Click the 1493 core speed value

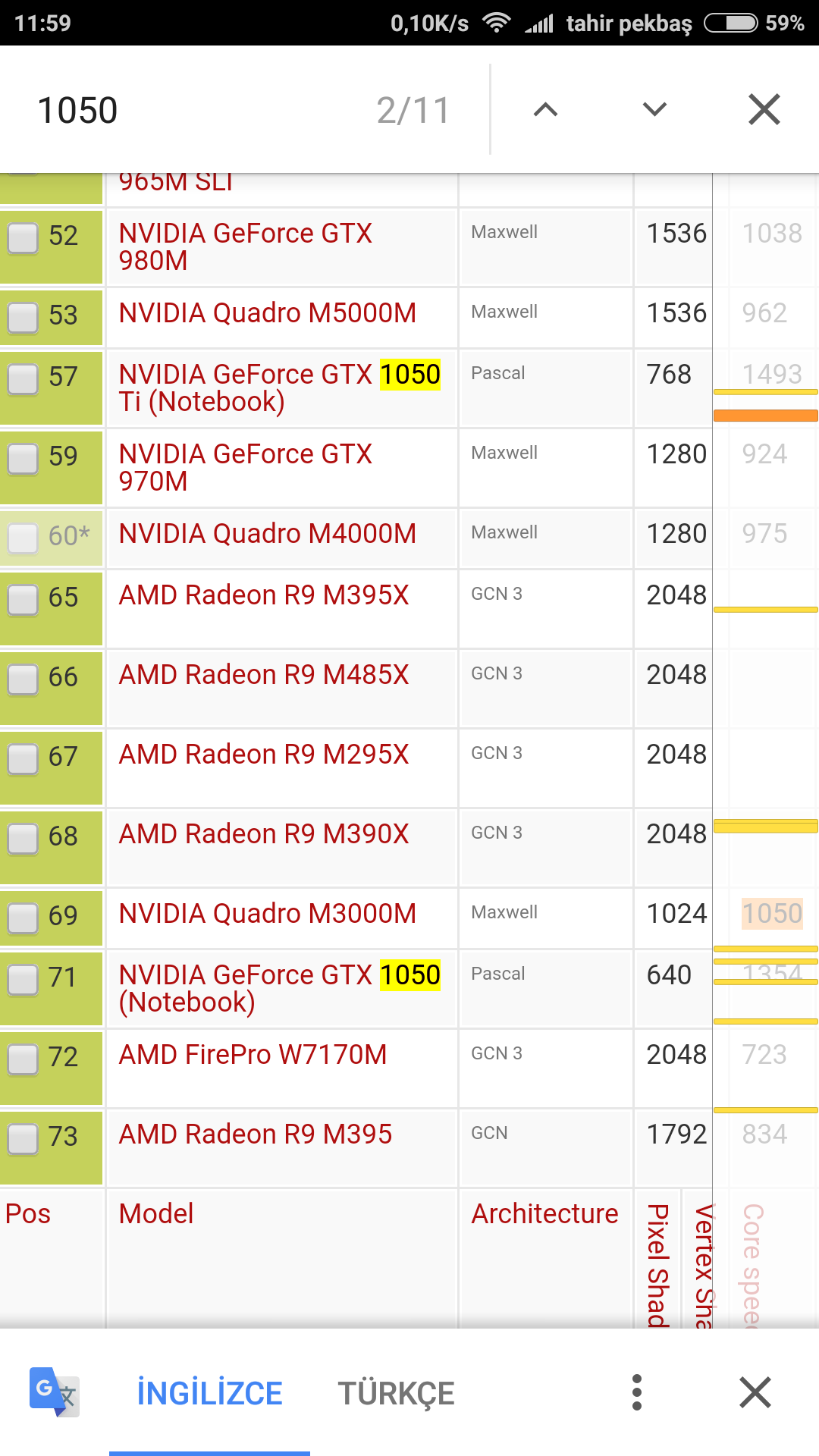[x=772, y=374]
